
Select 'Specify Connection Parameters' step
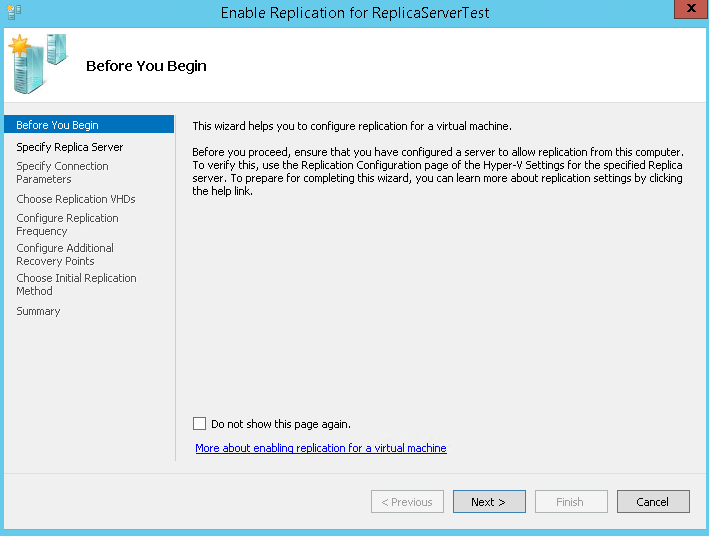tap(62, 172)
